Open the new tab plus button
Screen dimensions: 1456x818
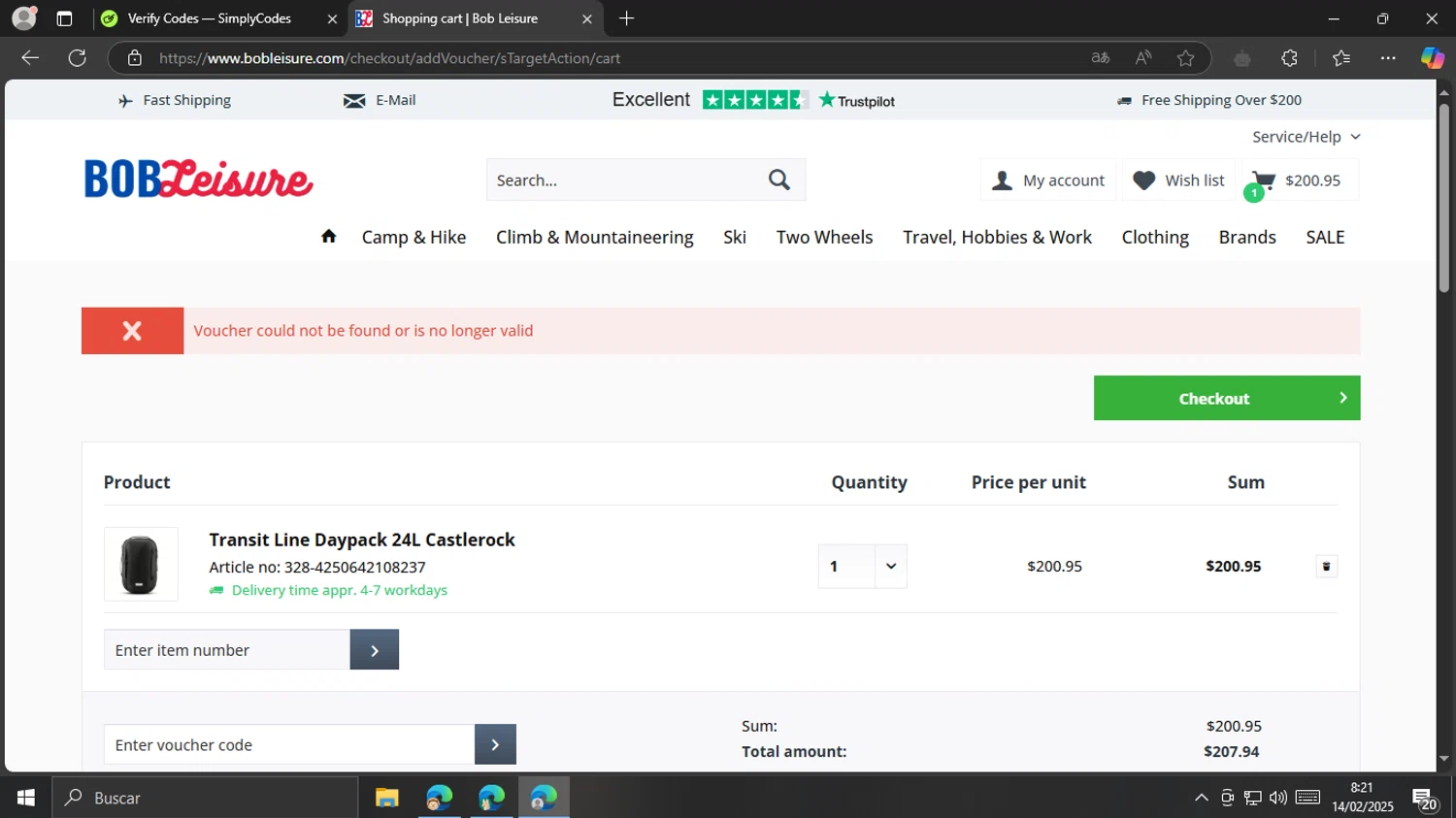point(627,18)
